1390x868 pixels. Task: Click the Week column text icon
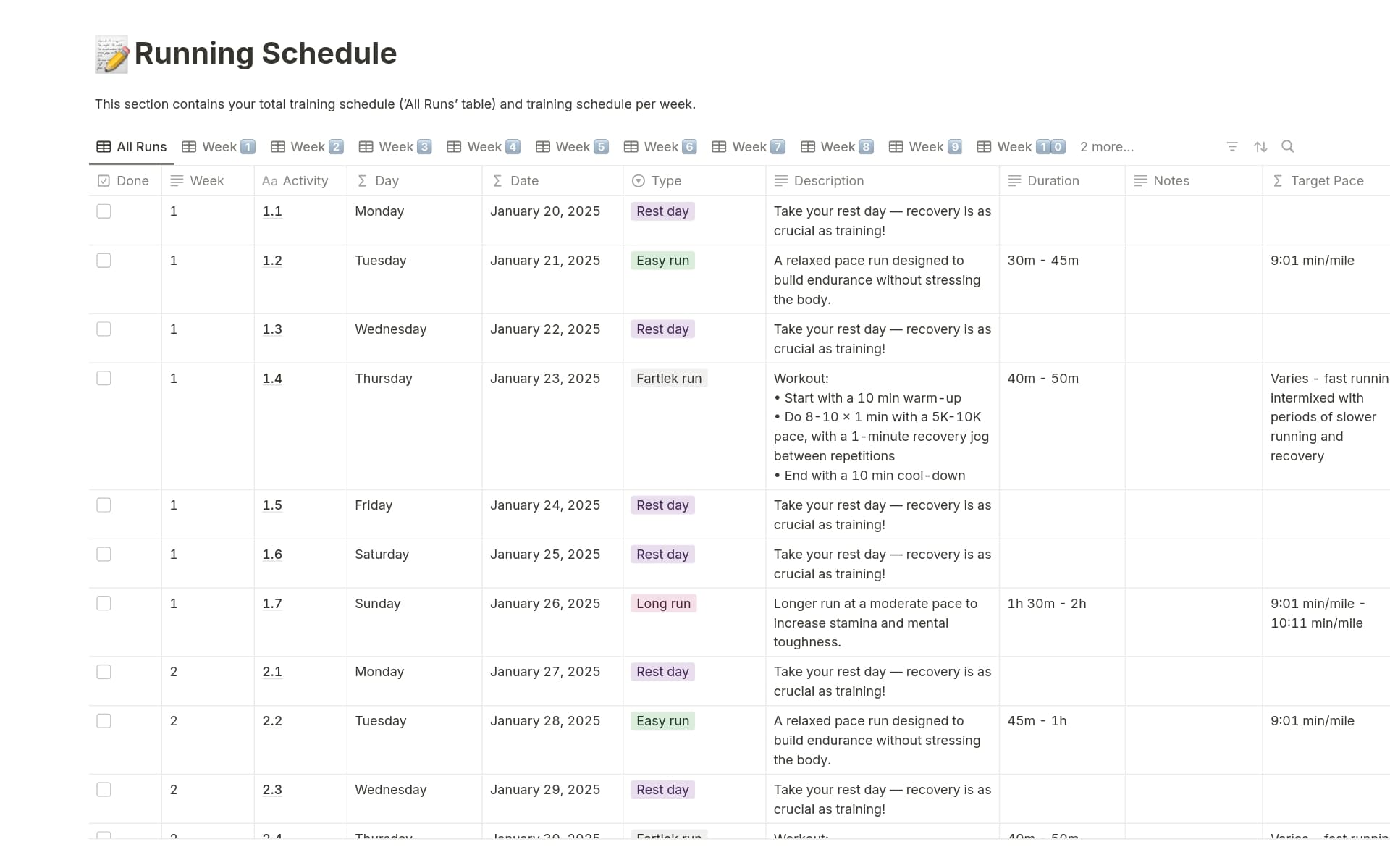point(177,181)
